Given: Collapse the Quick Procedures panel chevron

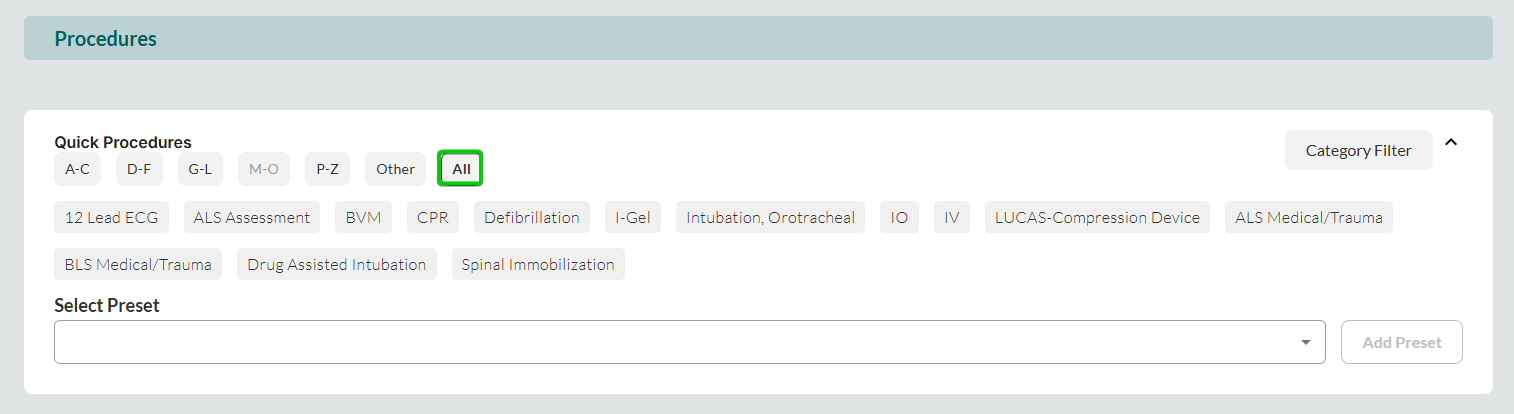Looking at the screenshot, I should coord(1451,143).
